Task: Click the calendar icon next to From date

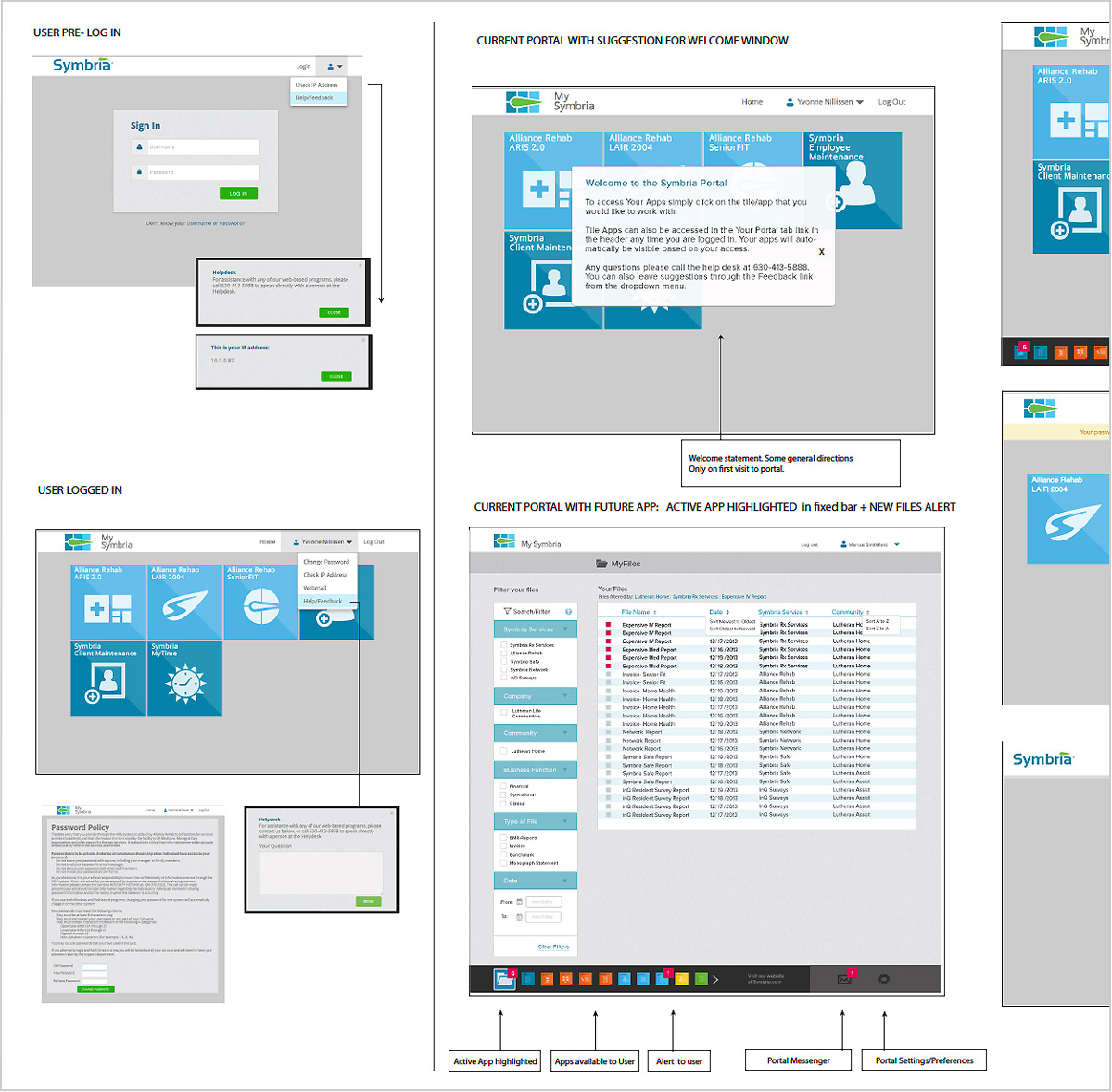Action: click(519, 901)
